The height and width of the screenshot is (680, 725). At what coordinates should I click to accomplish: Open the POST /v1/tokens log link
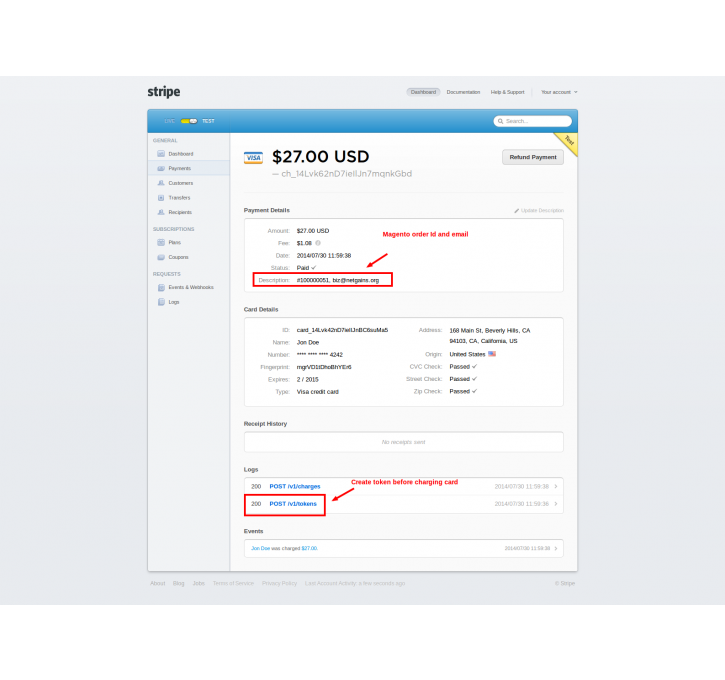point(293,504)
